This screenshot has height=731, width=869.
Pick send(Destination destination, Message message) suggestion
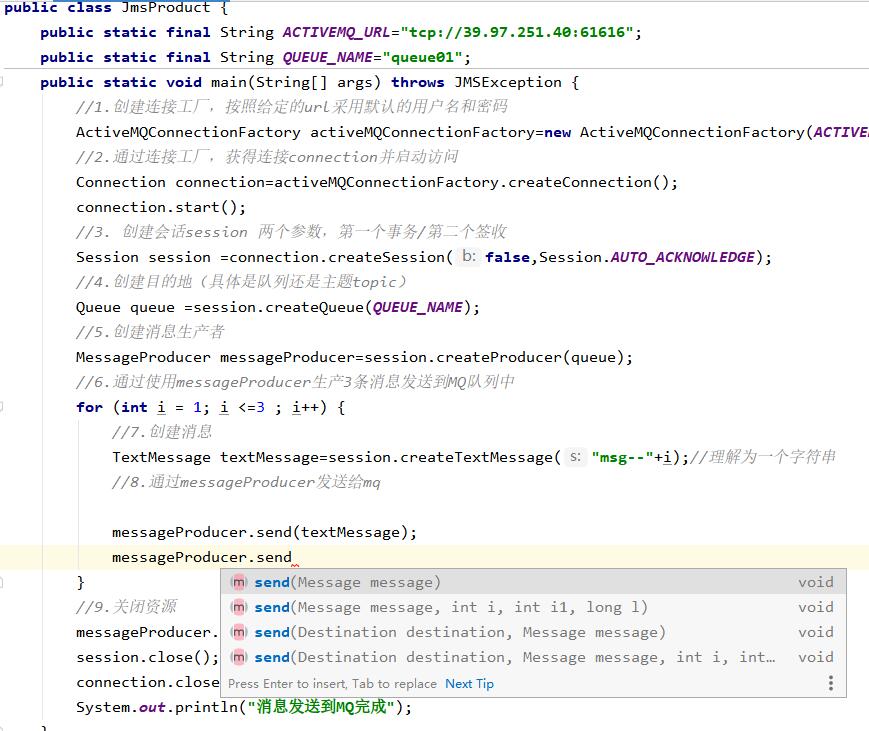tap(460, 632)
